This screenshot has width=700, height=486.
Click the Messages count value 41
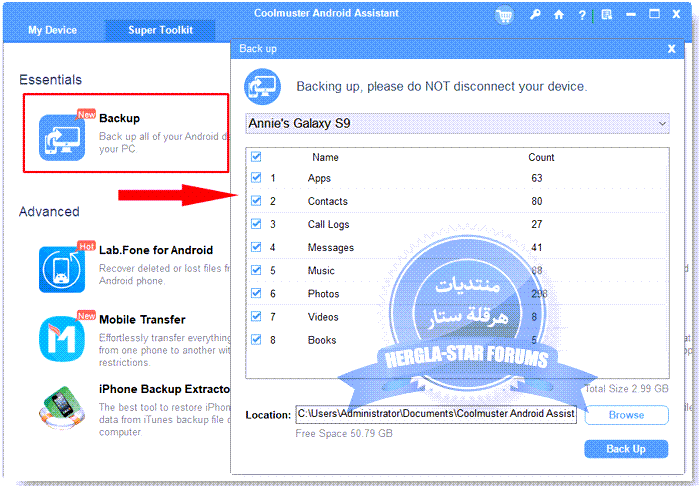coord(537,248)
